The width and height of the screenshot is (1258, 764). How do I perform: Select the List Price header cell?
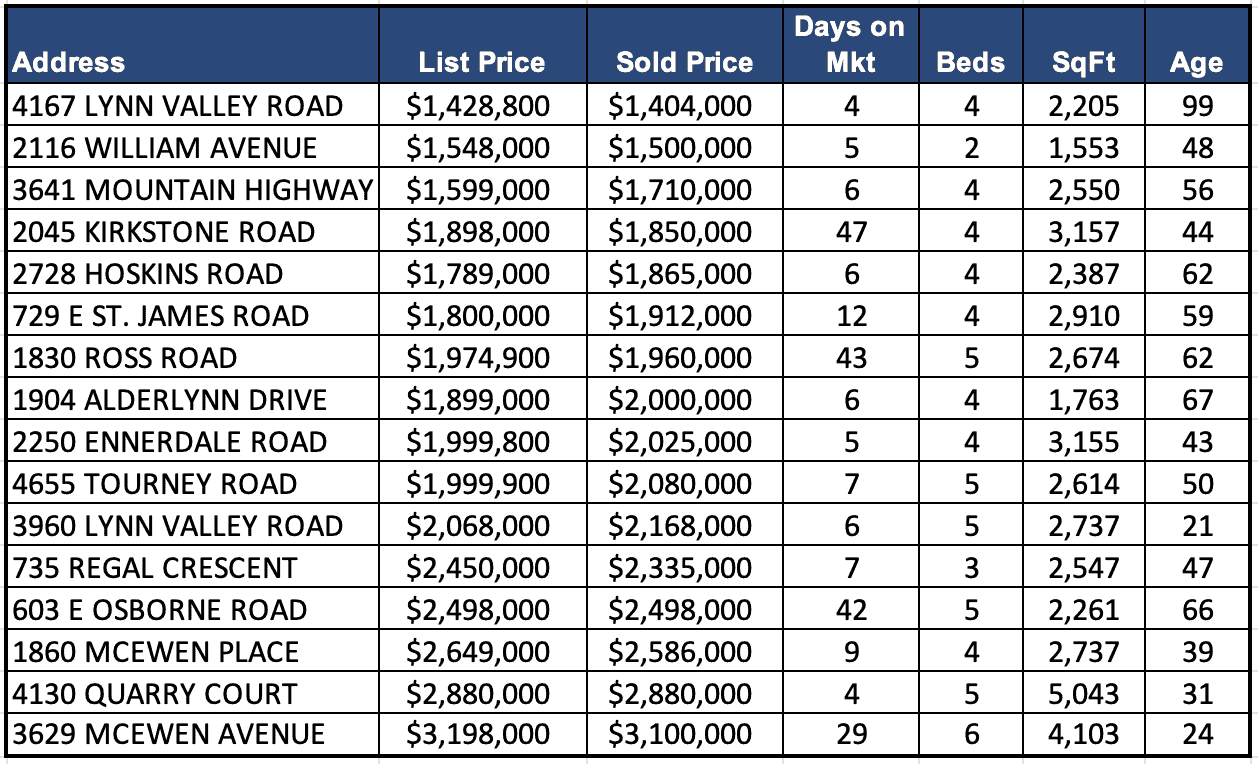[482, 62]
